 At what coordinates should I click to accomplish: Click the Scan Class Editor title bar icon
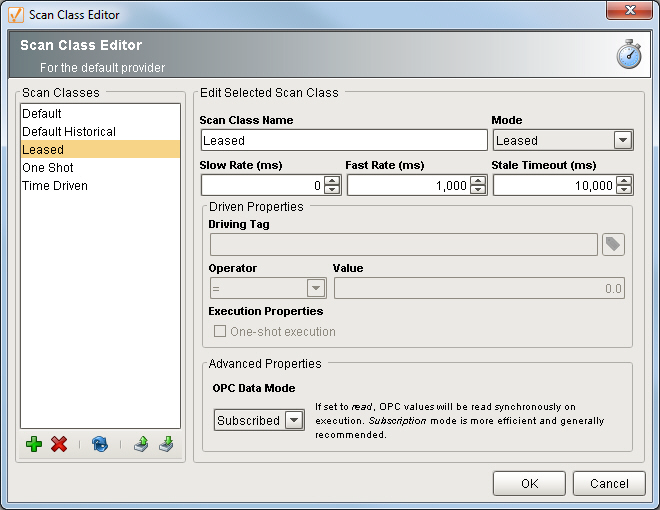15,14
